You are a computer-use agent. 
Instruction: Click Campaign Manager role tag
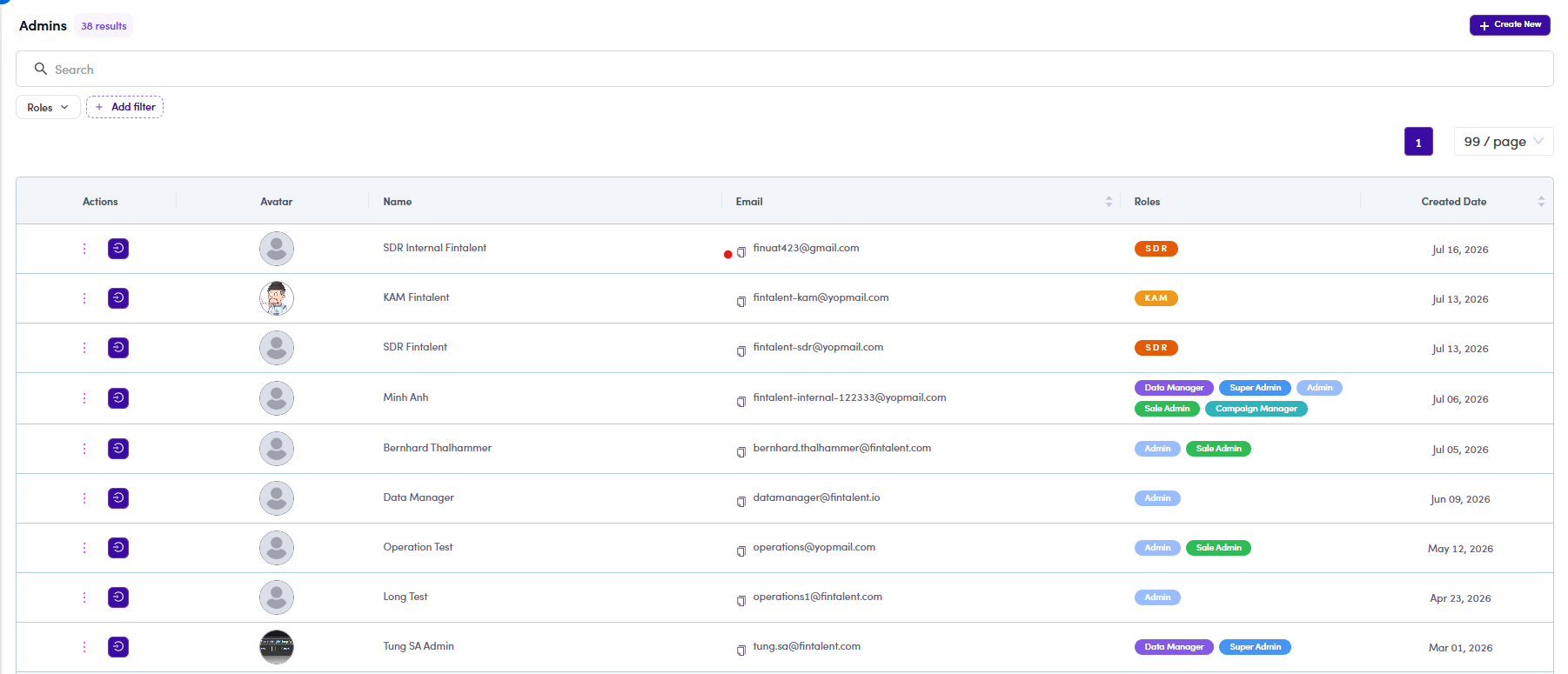(1256, 409)
